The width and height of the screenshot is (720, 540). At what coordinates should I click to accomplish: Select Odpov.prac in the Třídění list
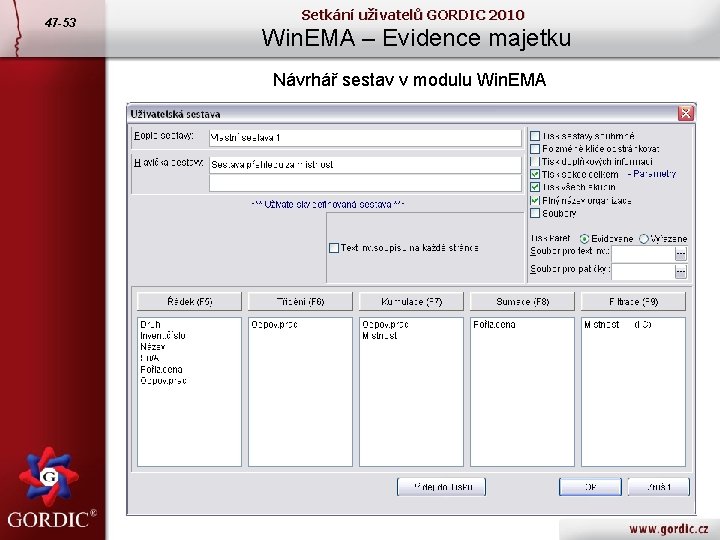click(x=275, y=325)
